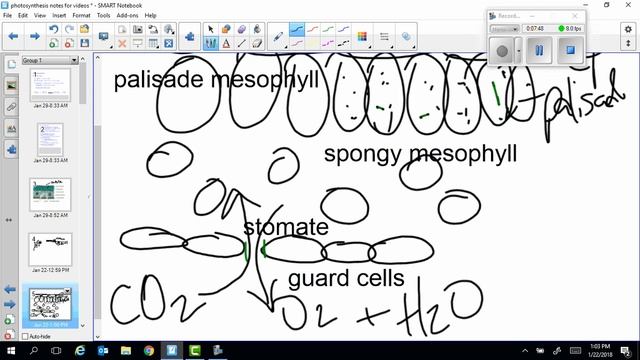
Task: Open the line thickness options
Action: click(x=384, y=37)
